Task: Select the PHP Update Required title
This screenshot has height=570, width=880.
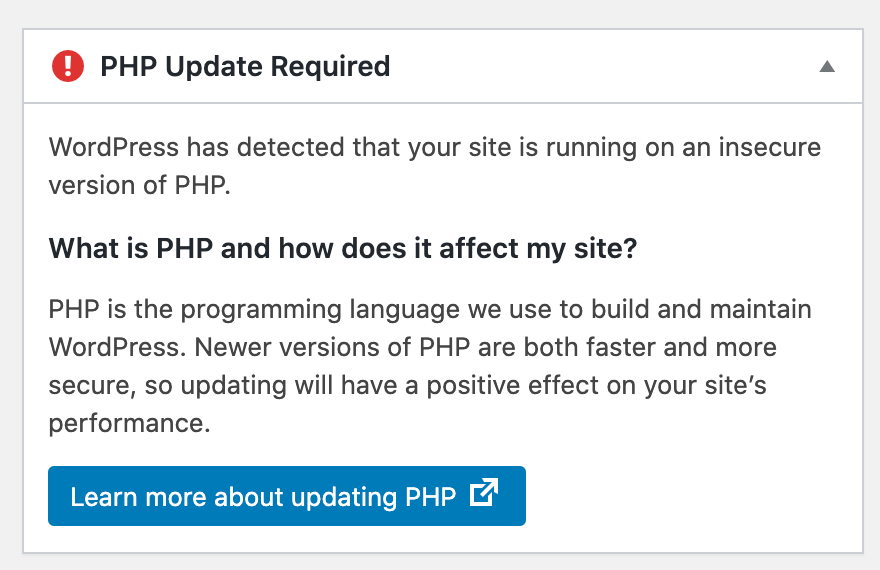Action: 245,66
